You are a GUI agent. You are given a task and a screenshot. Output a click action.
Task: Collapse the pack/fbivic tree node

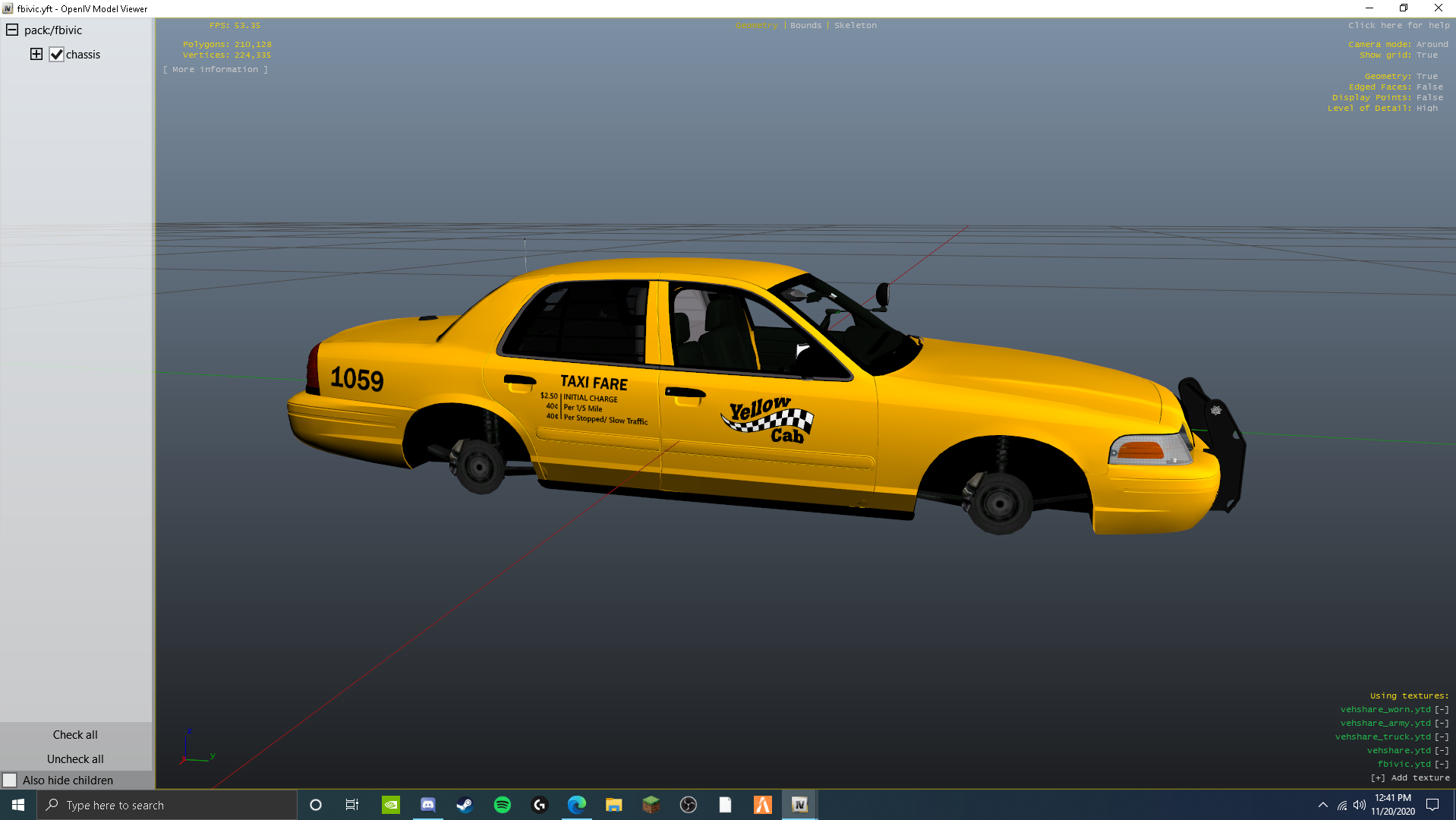click(12, 30)
